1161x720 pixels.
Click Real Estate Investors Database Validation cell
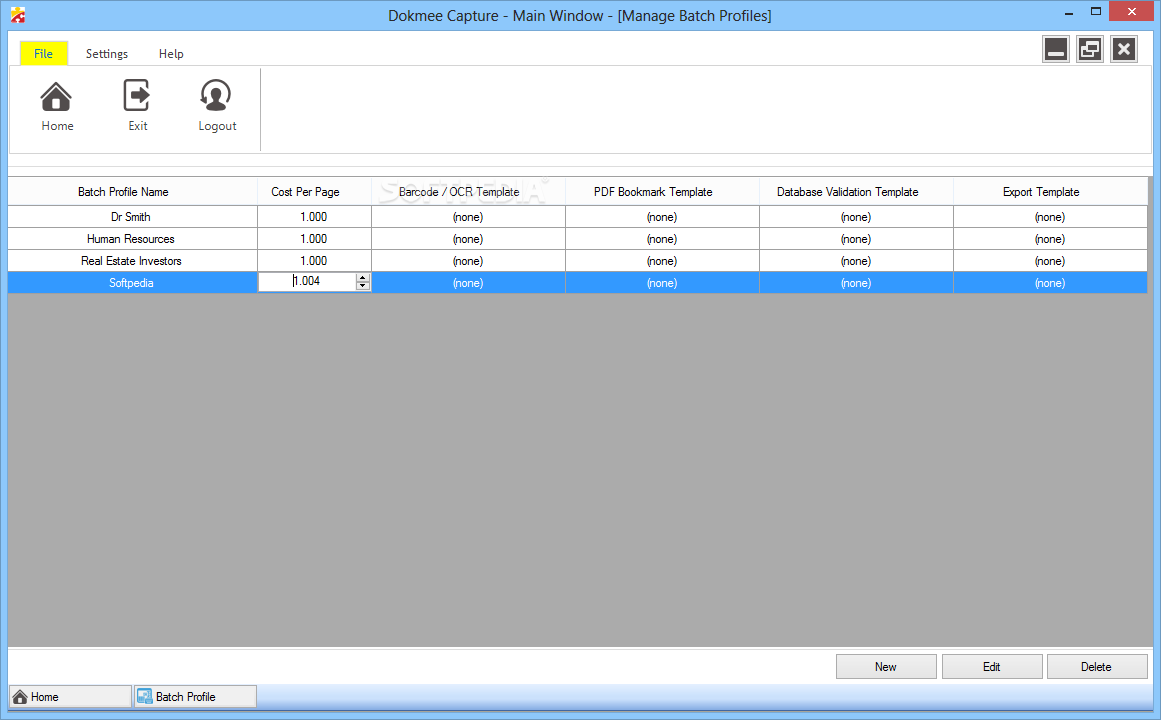(x=857, y=261)
